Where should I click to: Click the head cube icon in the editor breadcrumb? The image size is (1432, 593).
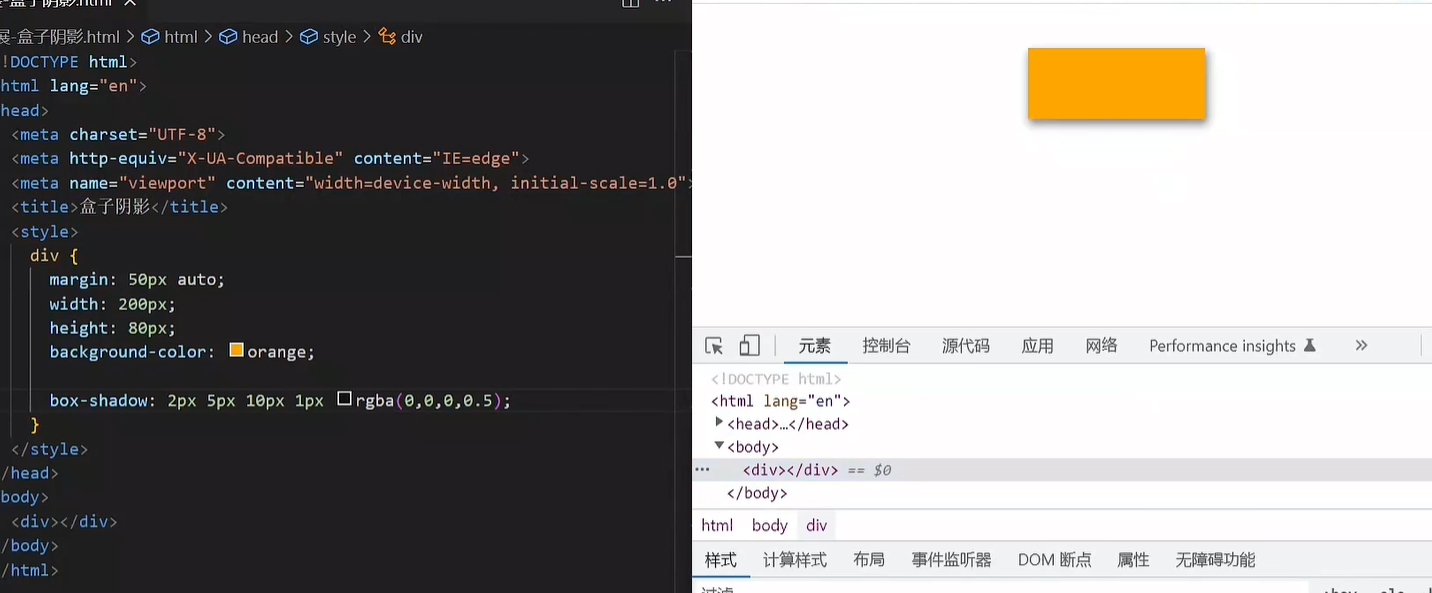click(x=228, y=37)
